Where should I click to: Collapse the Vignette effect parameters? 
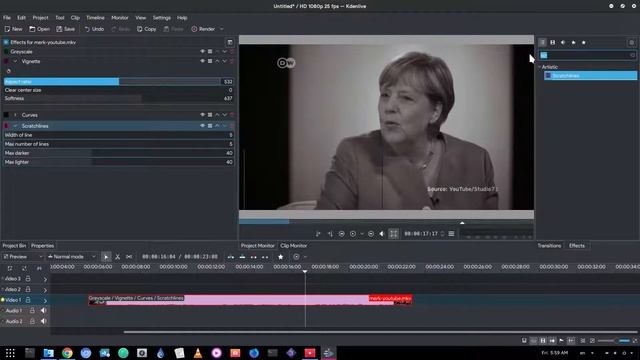click(15, 61)
